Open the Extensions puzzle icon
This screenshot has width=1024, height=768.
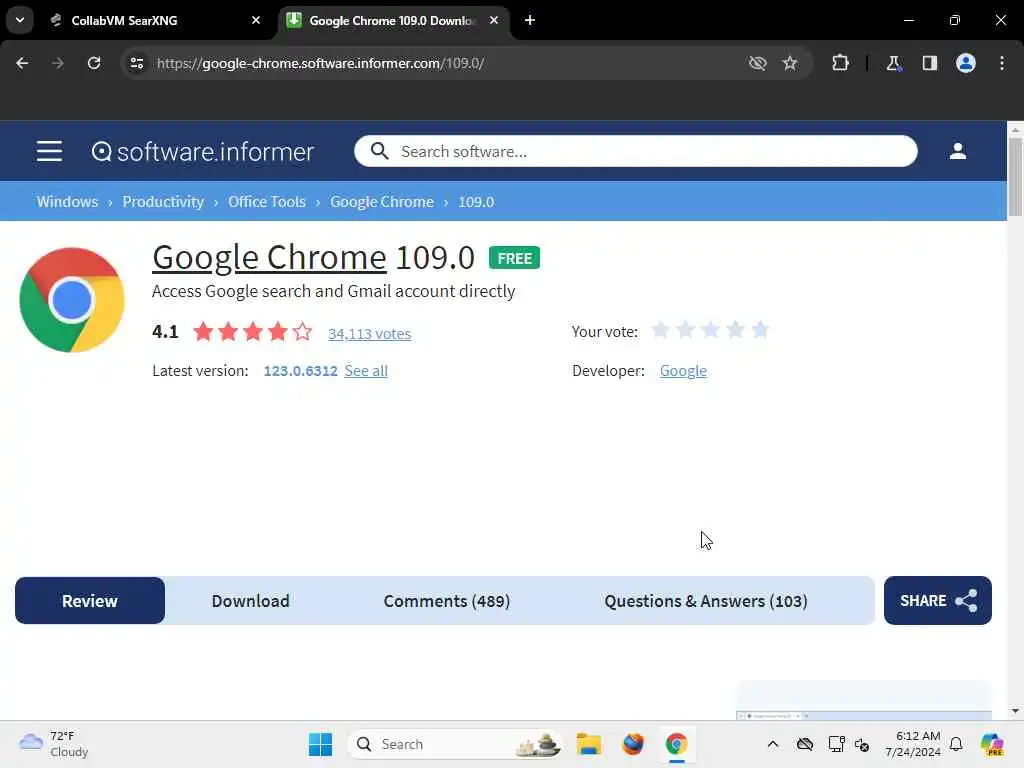click(x=840, y=63)
